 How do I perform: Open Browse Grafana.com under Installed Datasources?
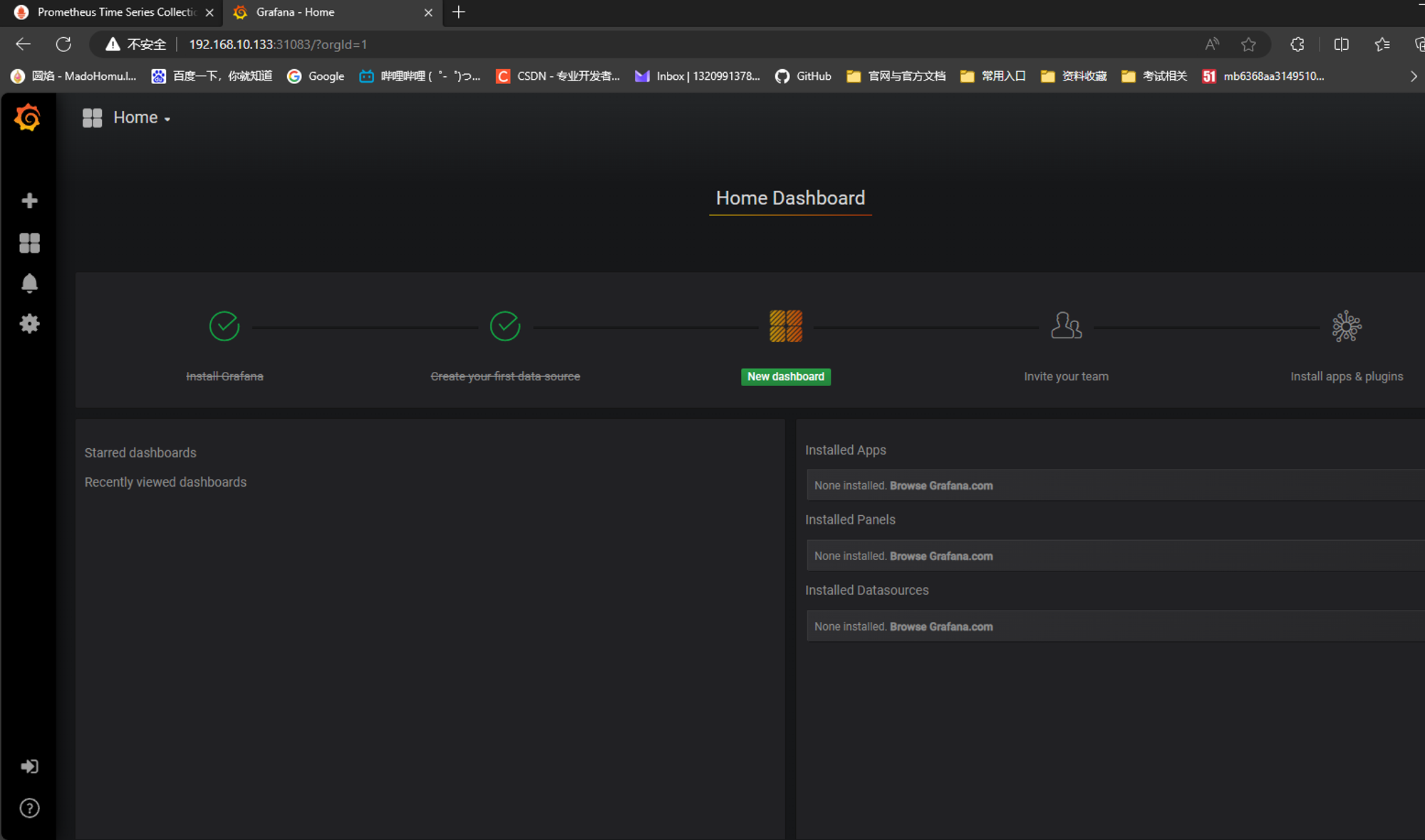(x=940, y=627)
